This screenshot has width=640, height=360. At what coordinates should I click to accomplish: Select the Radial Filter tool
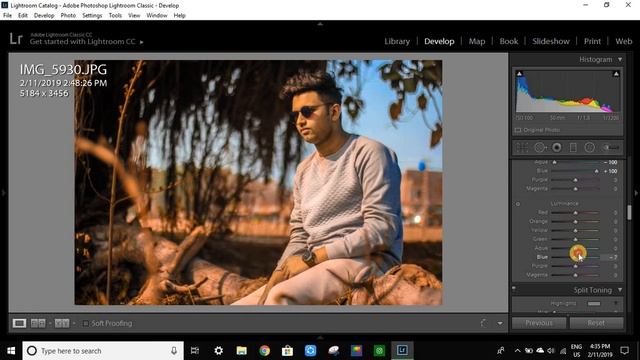tap(589, 147)
